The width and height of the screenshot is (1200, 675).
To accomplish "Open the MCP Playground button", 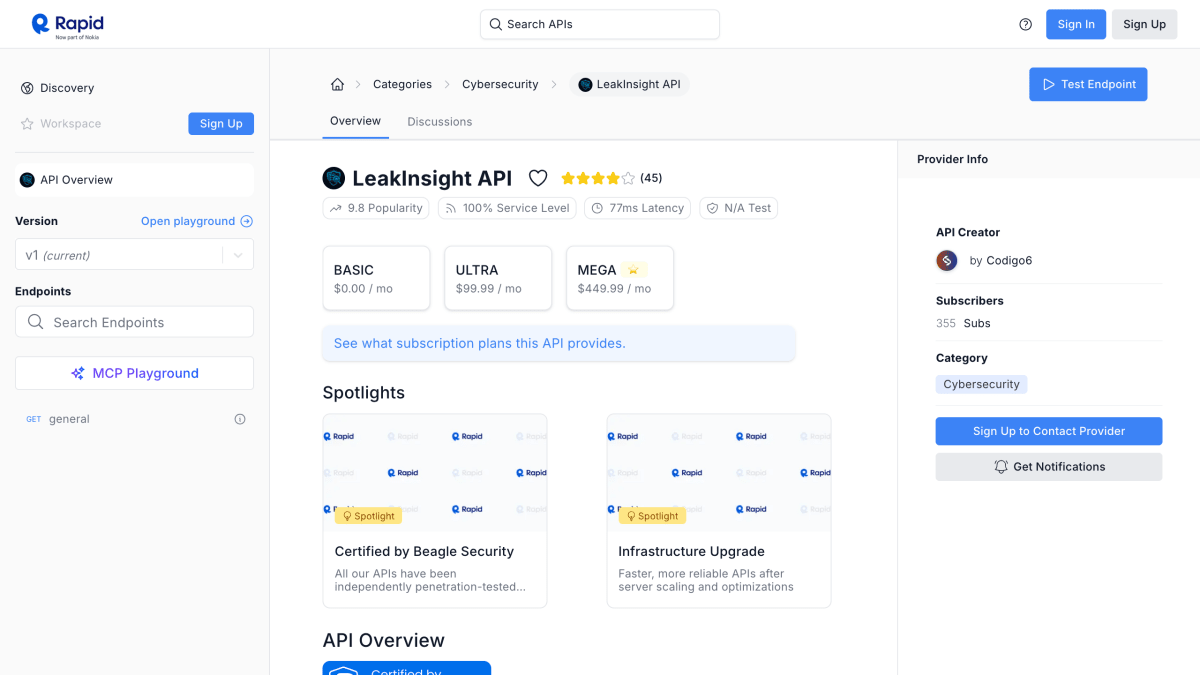I will click(134, 373).
